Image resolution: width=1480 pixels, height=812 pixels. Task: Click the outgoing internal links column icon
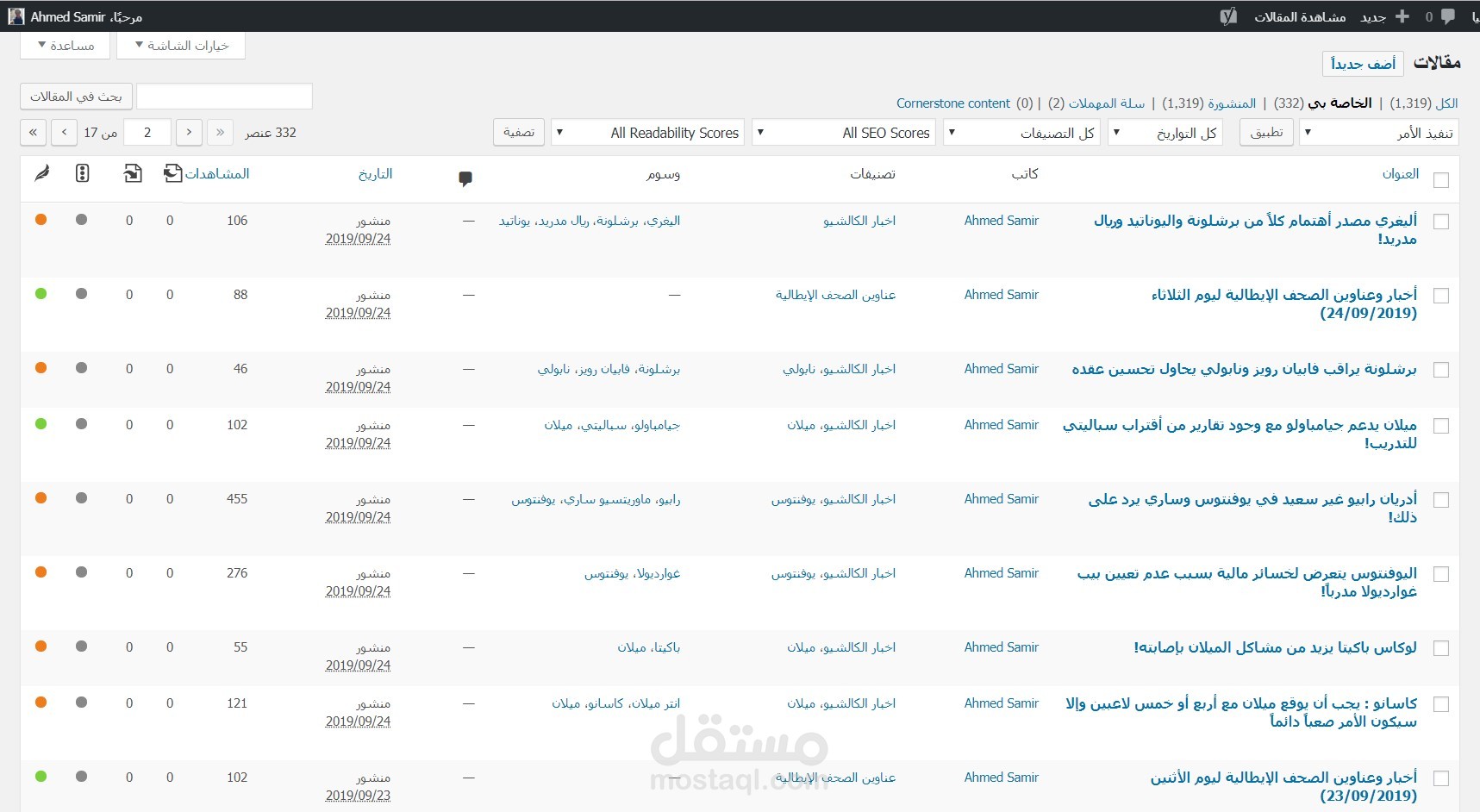tap(172, 173)
